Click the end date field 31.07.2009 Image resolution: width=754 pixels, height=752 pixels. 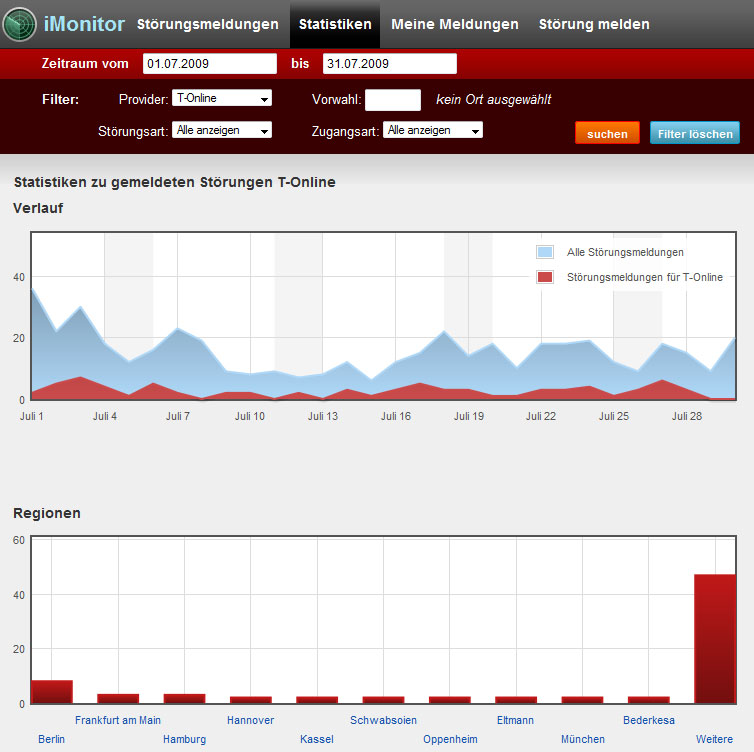pos(389,64)
